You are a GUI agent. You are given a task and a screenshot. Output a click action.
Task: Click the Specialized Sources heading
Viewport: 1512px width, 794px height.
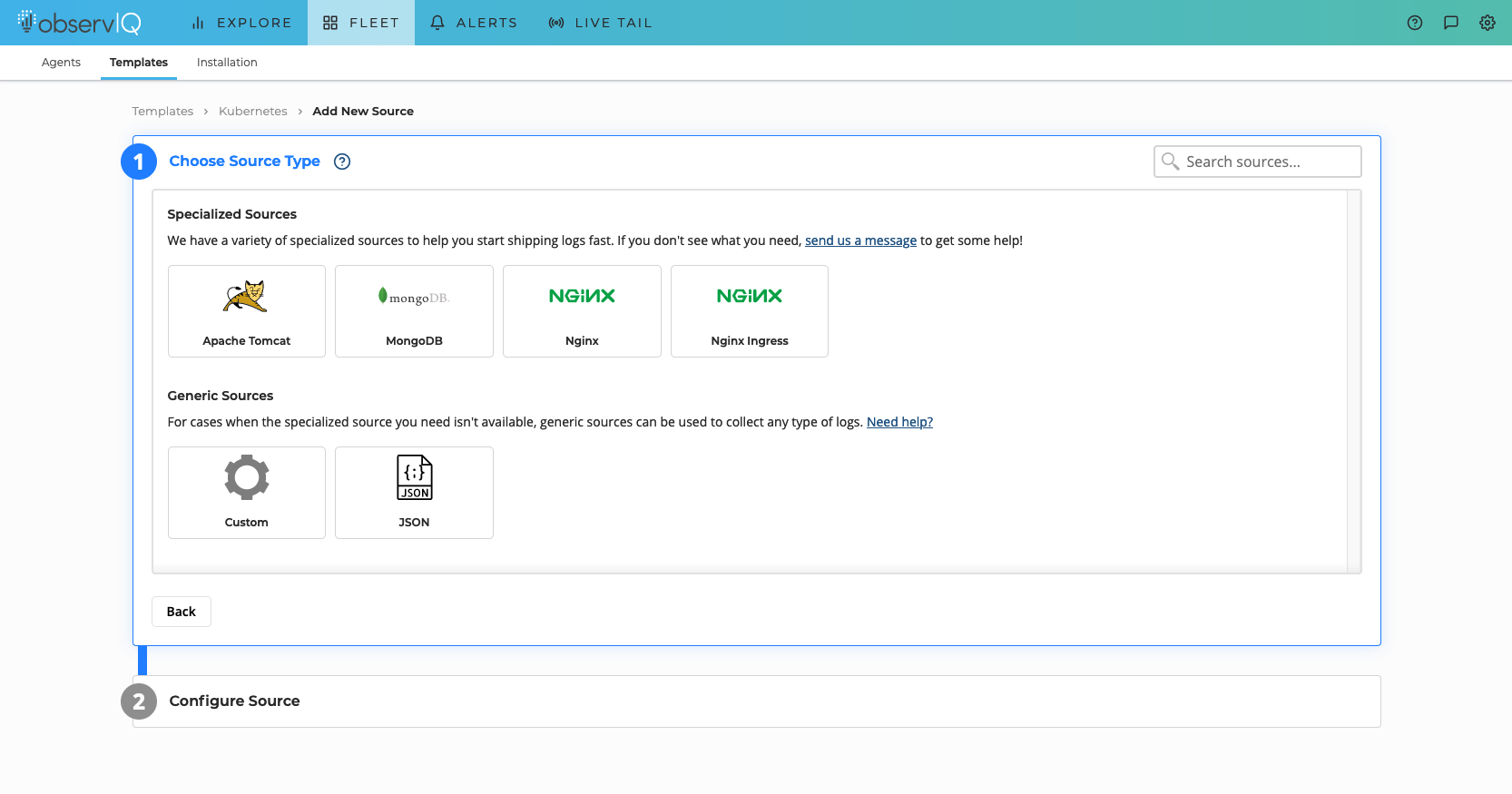(x=232, y=214)
